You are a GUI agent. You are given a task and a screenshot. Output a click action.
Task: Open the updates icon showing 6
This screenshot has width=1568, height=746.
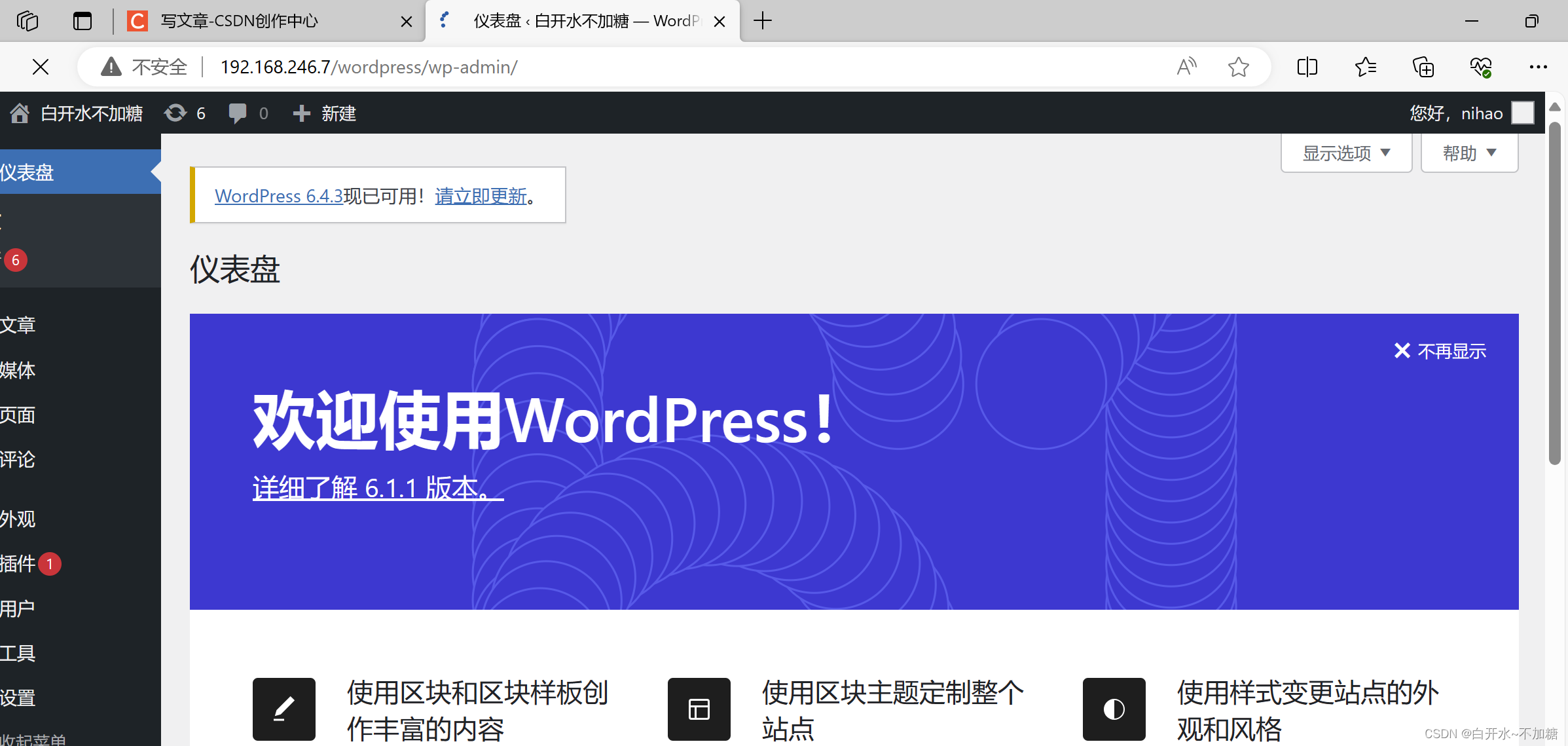pos(175,113)
